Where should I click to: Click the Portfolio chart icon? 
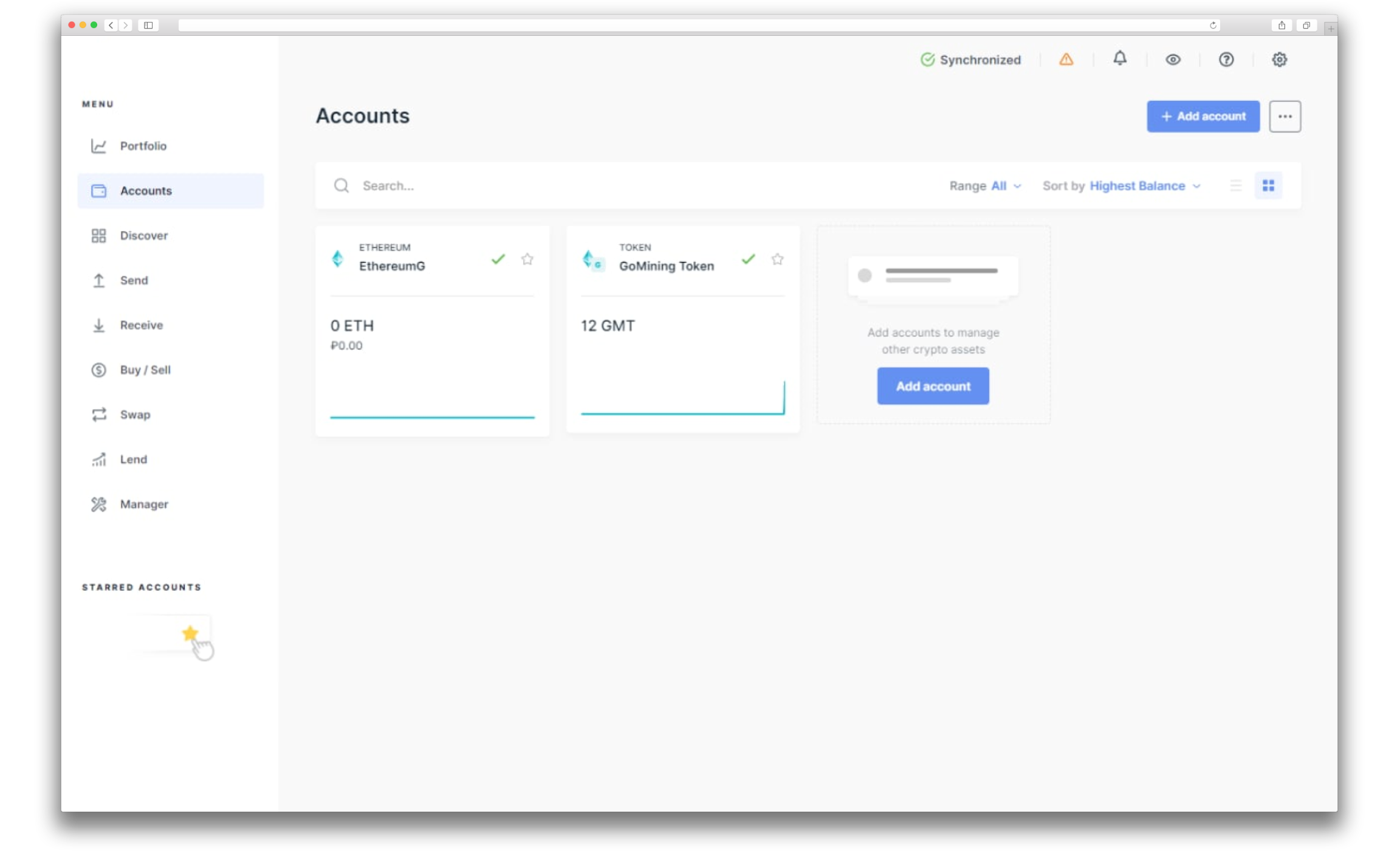pyautogui.click(x=98, y=146)
